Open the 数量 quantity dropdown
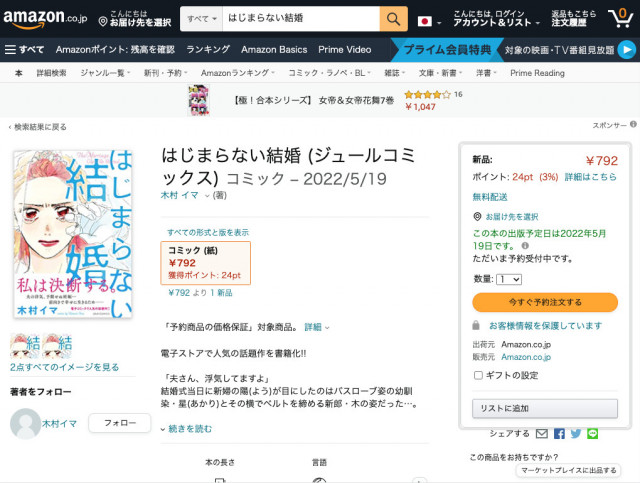The height and width of the screenshot is (483, 640). (x=509, y=279)
